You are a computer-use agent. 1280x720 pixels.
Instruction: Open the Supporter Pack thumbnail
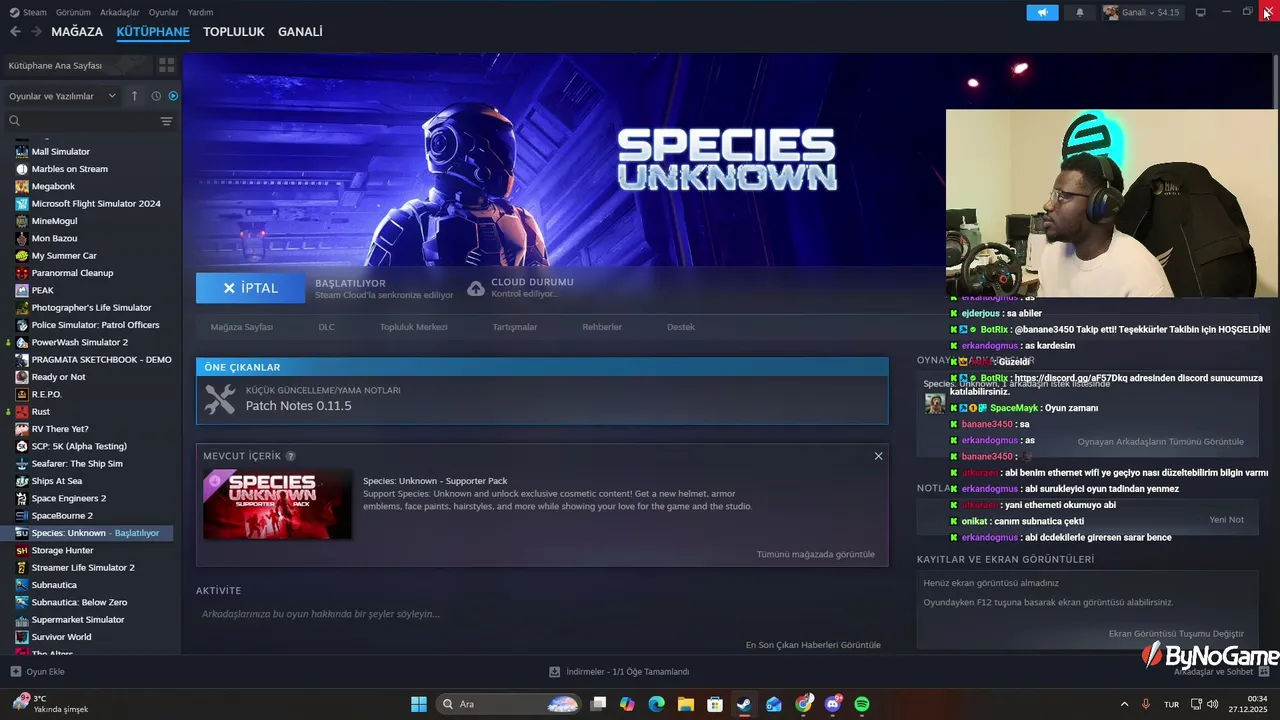277,505
